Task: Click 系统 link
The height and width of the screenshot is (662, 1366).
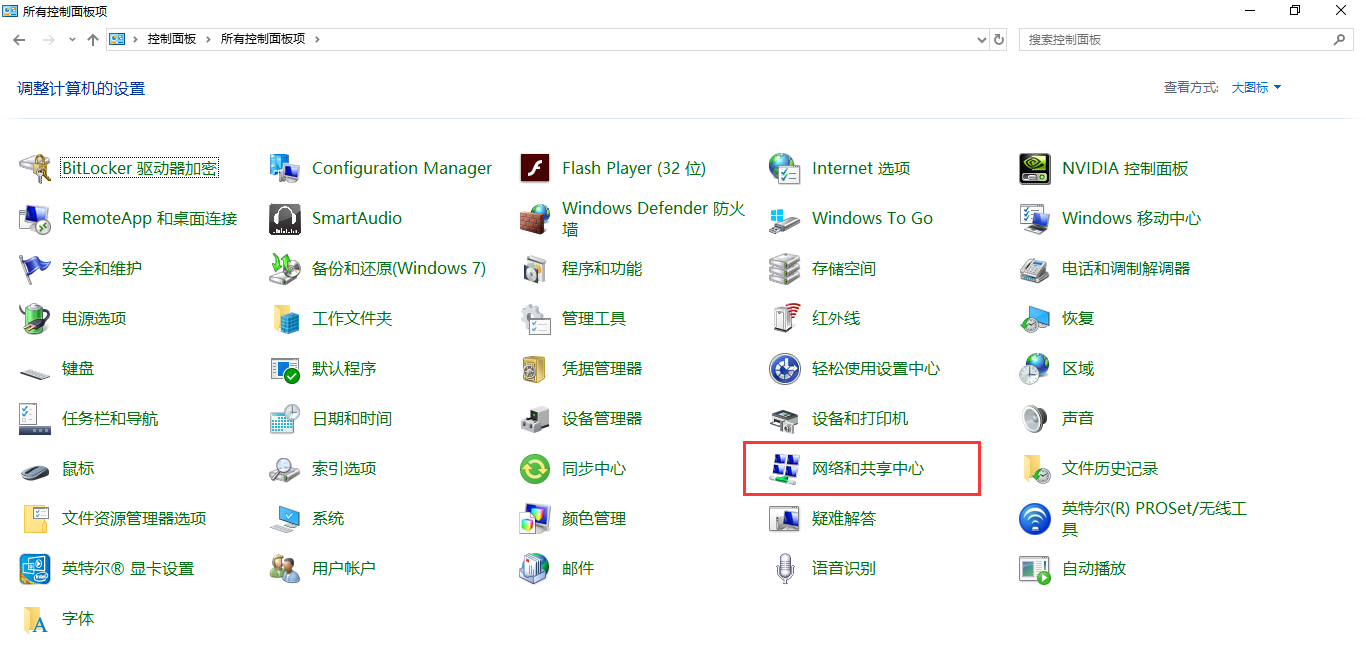Action: [328, 518]
